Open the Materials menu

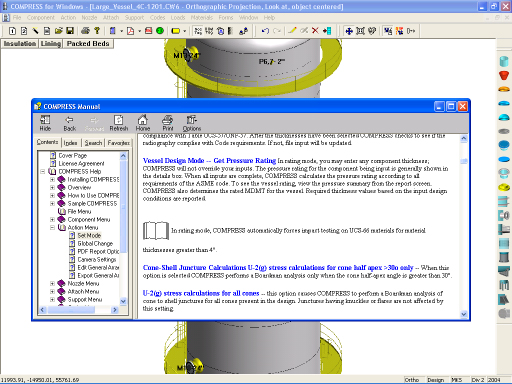point(202,18)
